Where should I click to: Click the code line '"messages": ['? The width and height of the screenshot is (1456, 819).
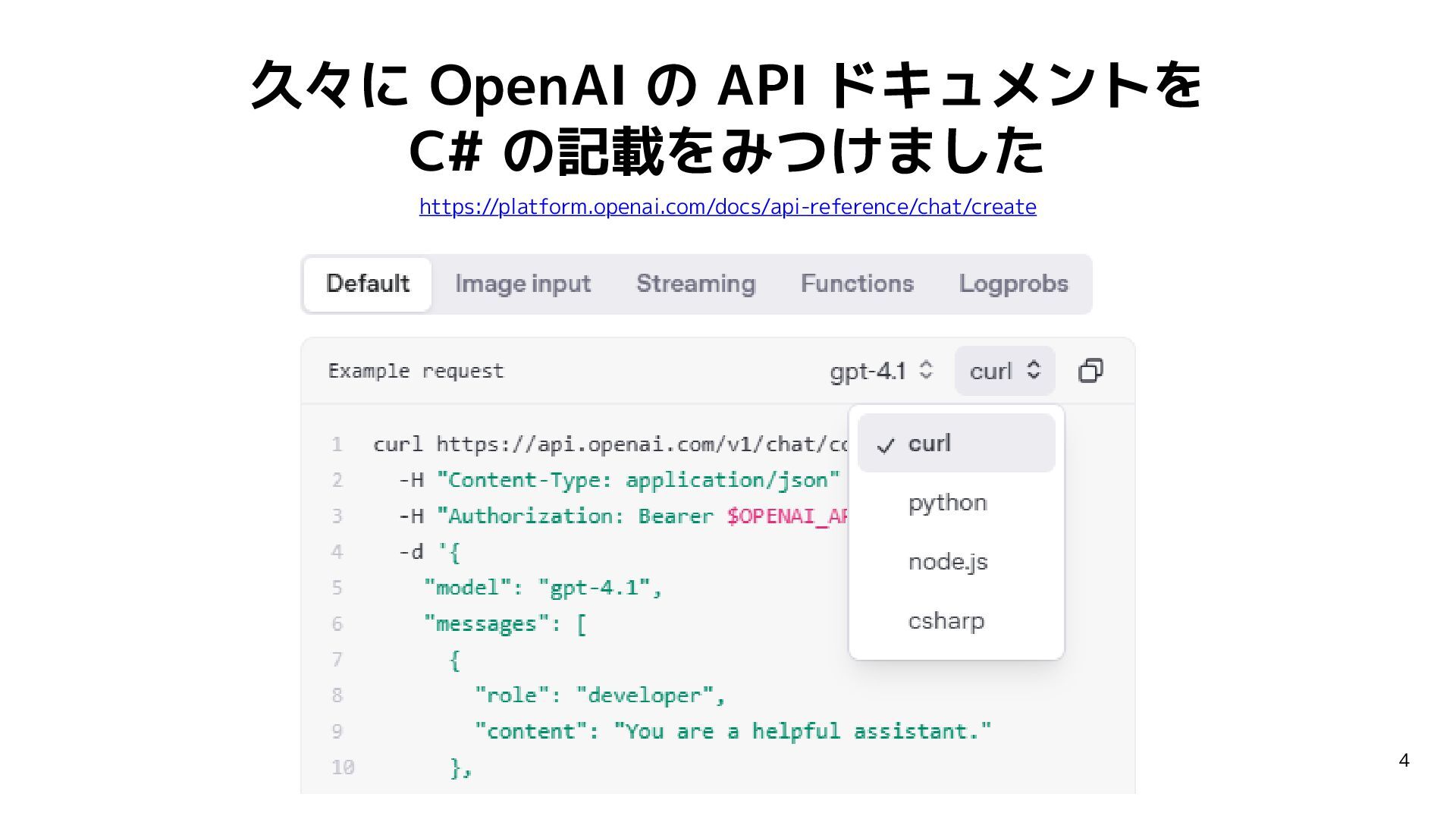point(505,624)
